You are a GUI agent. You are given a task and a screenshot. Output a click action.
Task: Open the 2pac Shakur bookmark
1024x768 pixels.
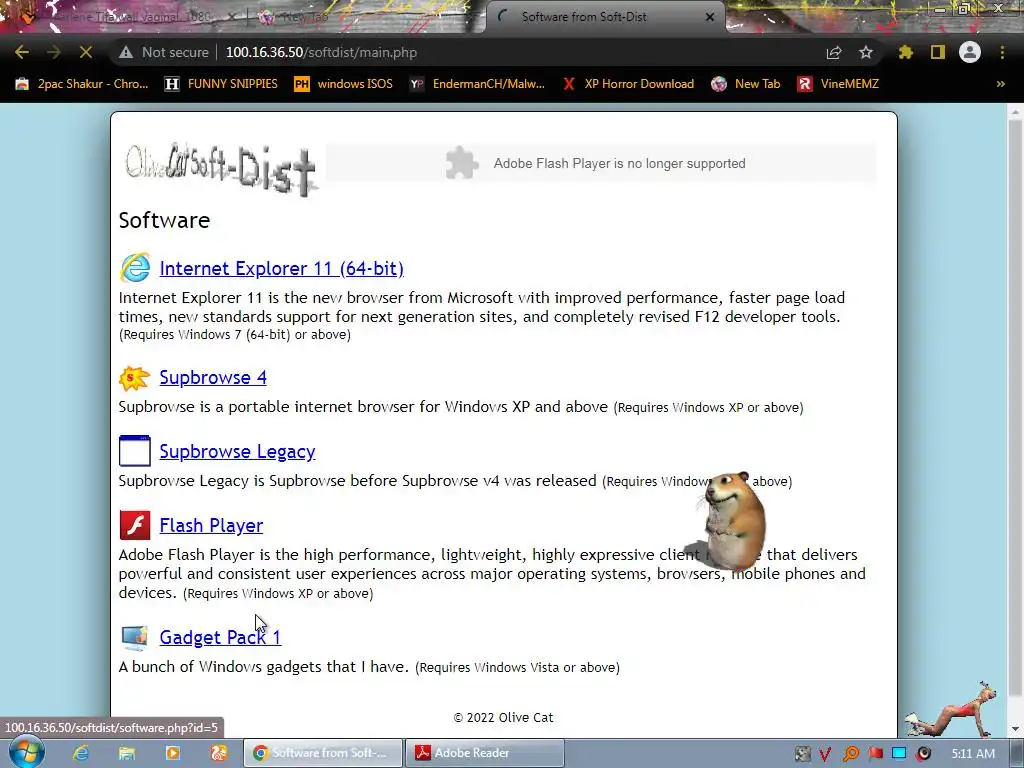(82, 84)
